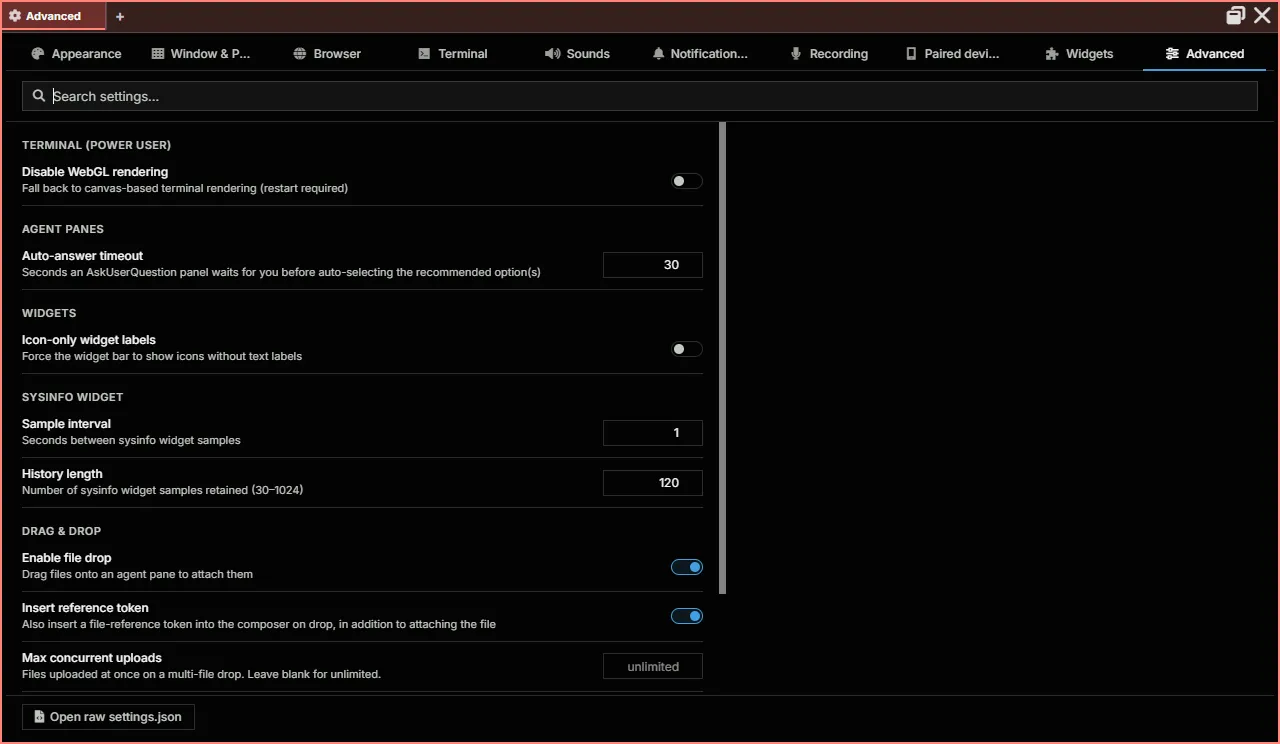Viewport: 1280px width, 744px height.
Task: Click the restore window icon in the title bar
Action: pos(1236,15)
